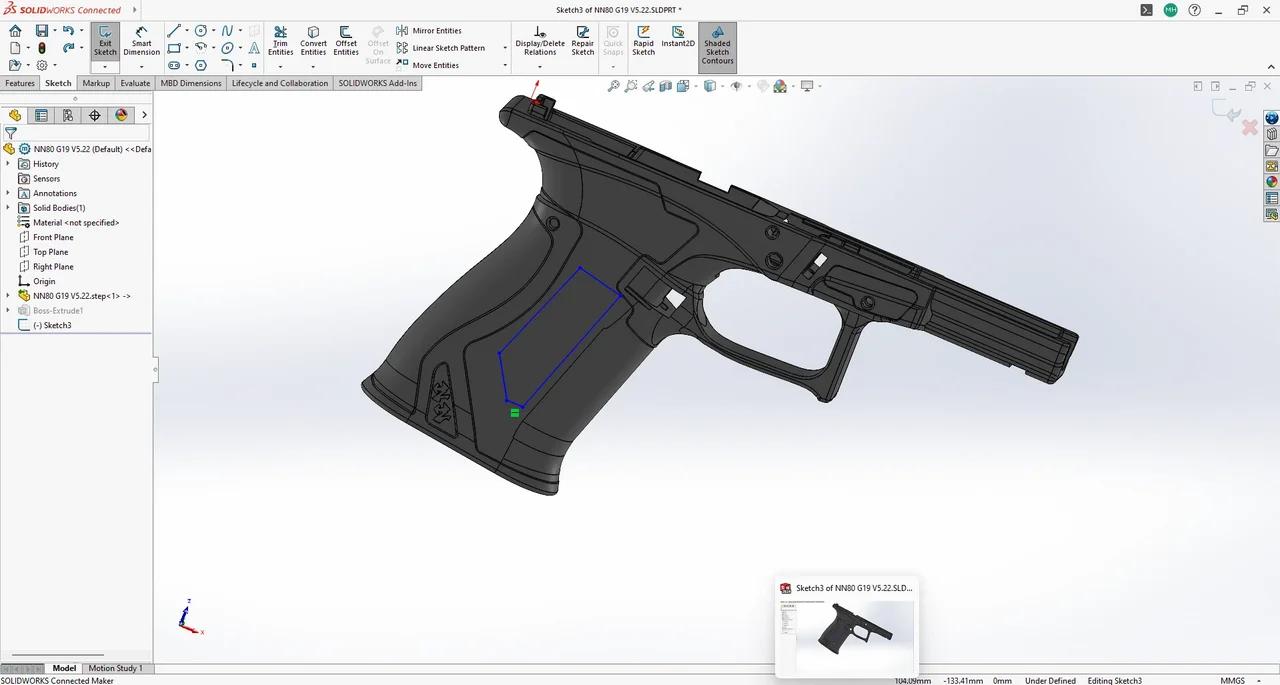Click the Edit Appearance sphere icon
Viewport: 1280px width, 685px height.
pyautogui.click(x=780, y=86)
